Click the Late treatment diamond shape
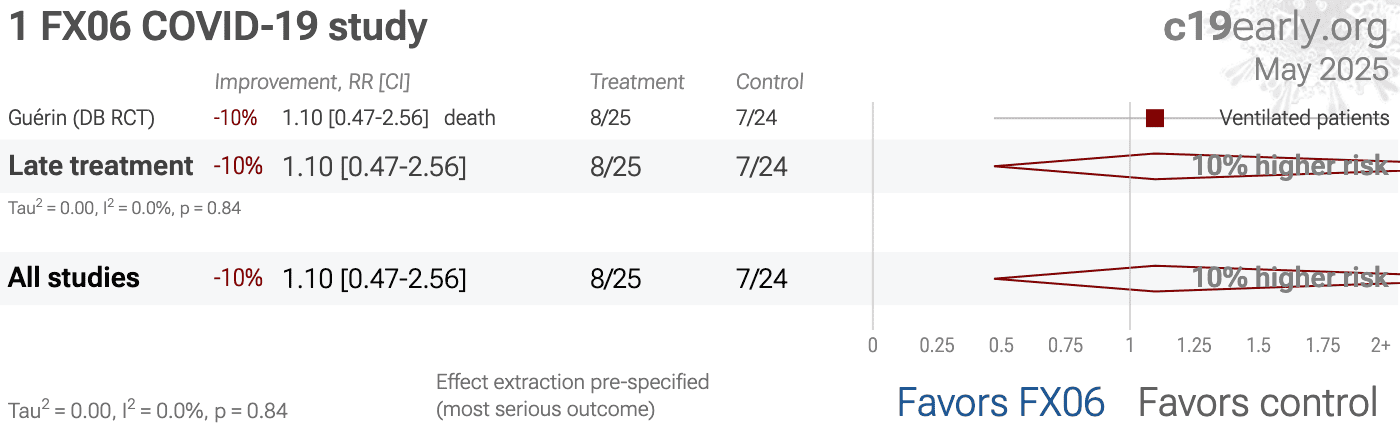Image resolution: width=1400 pixels, height=429 pixels. coord(1196,166)
